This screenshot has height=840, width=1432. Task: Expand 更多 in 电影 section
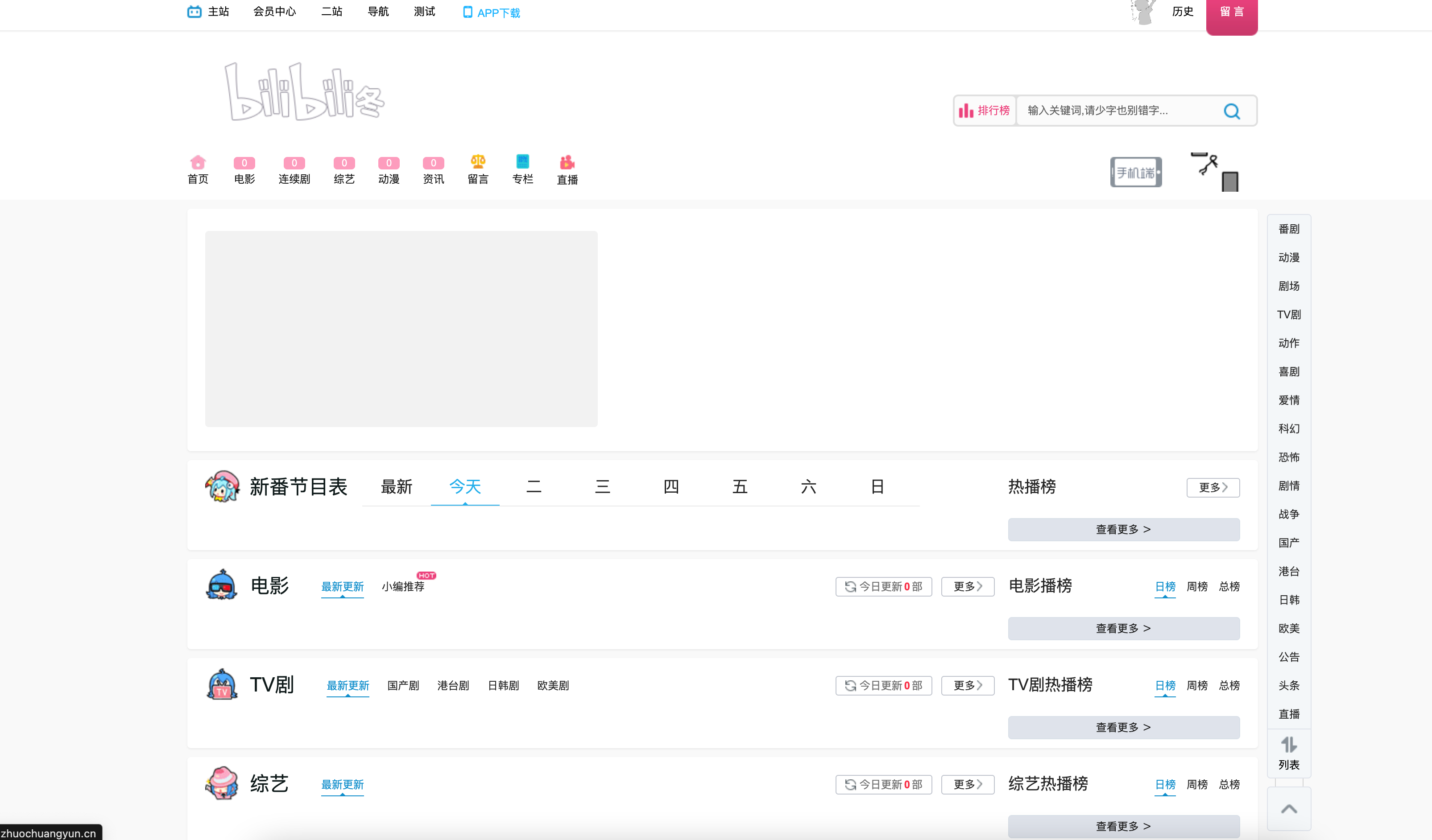[967, 586]
